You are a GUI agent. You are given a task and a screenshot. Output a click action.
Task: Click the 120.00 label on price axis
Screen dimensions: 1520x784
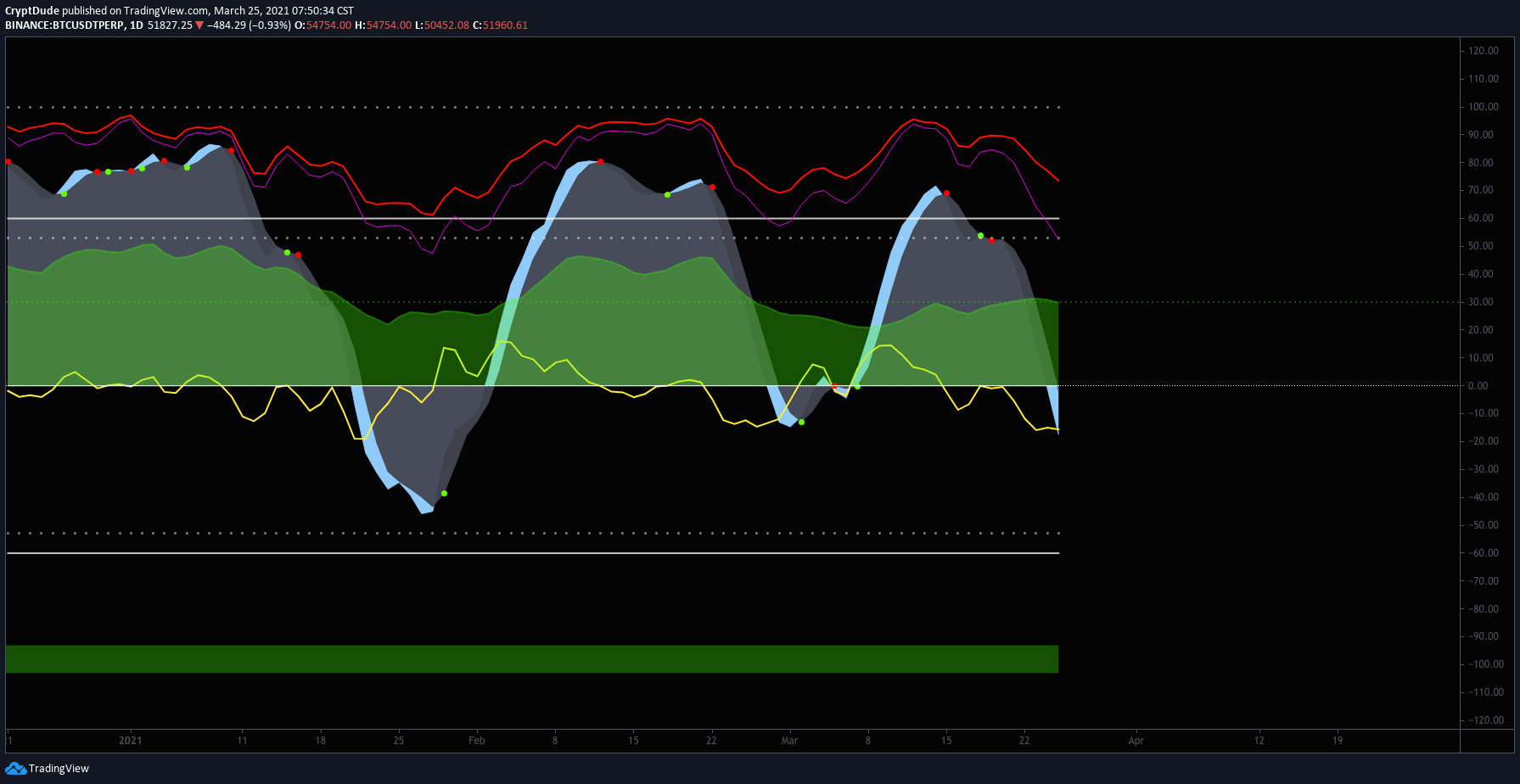(x=1484, y=51)
